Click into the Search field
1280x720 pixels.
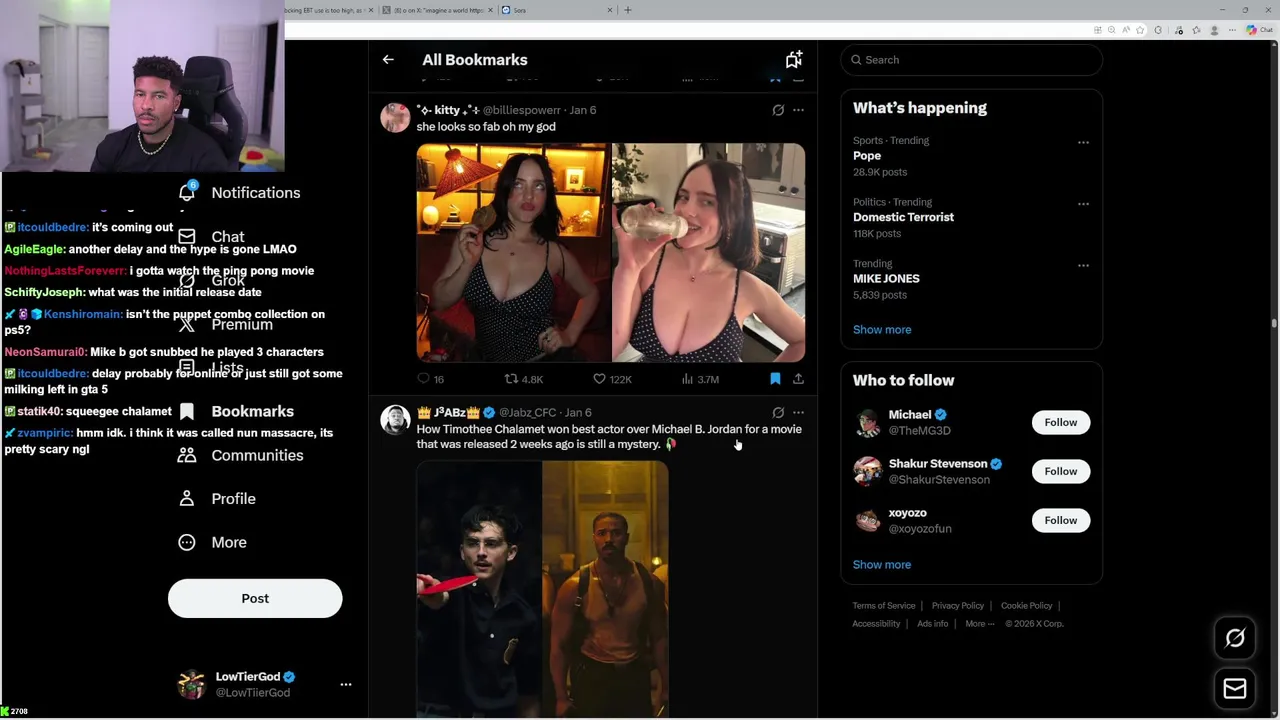(x=971, y=60)
